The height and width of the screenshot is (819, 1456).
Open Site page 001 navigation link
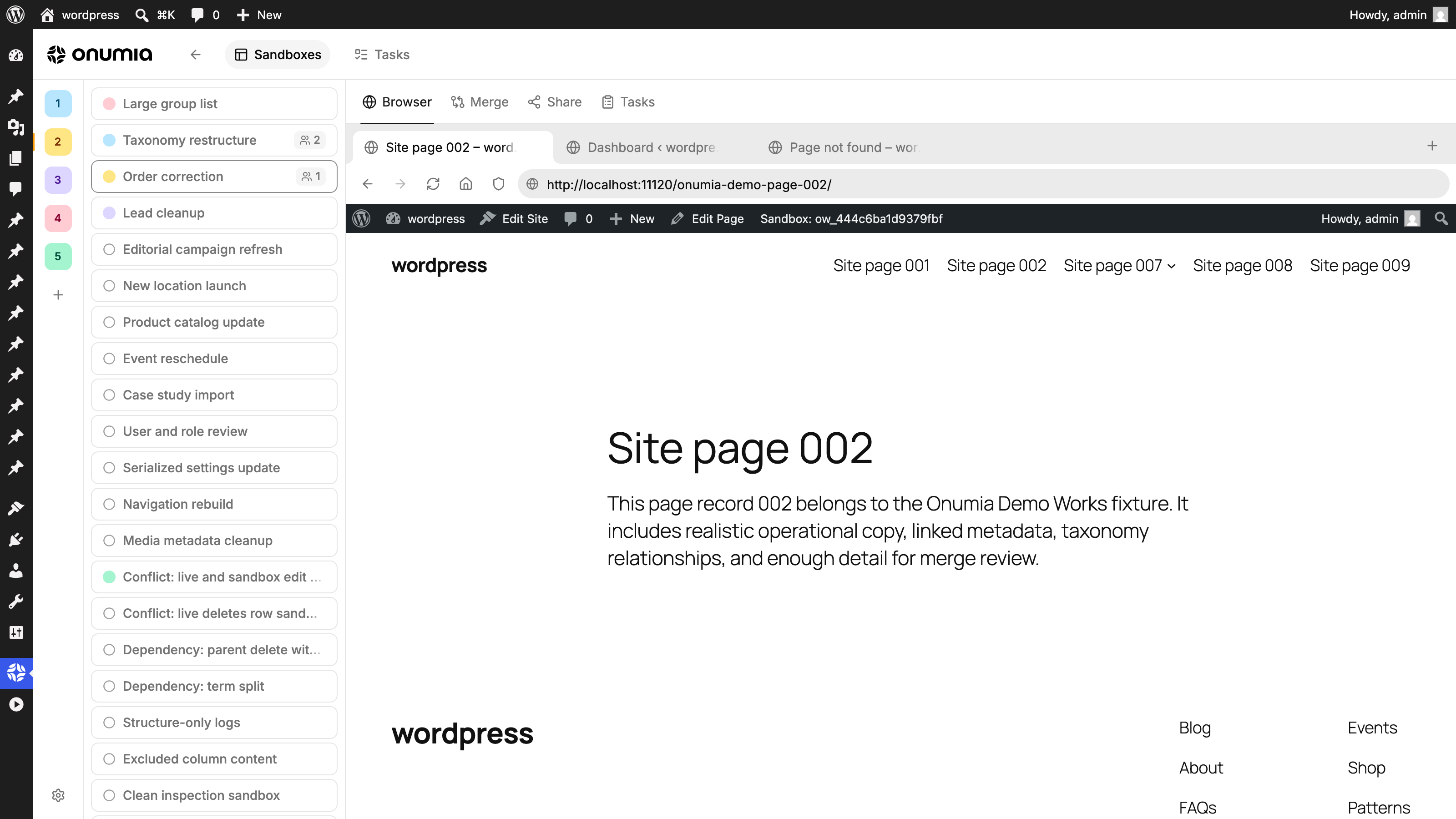coord(881,266)
